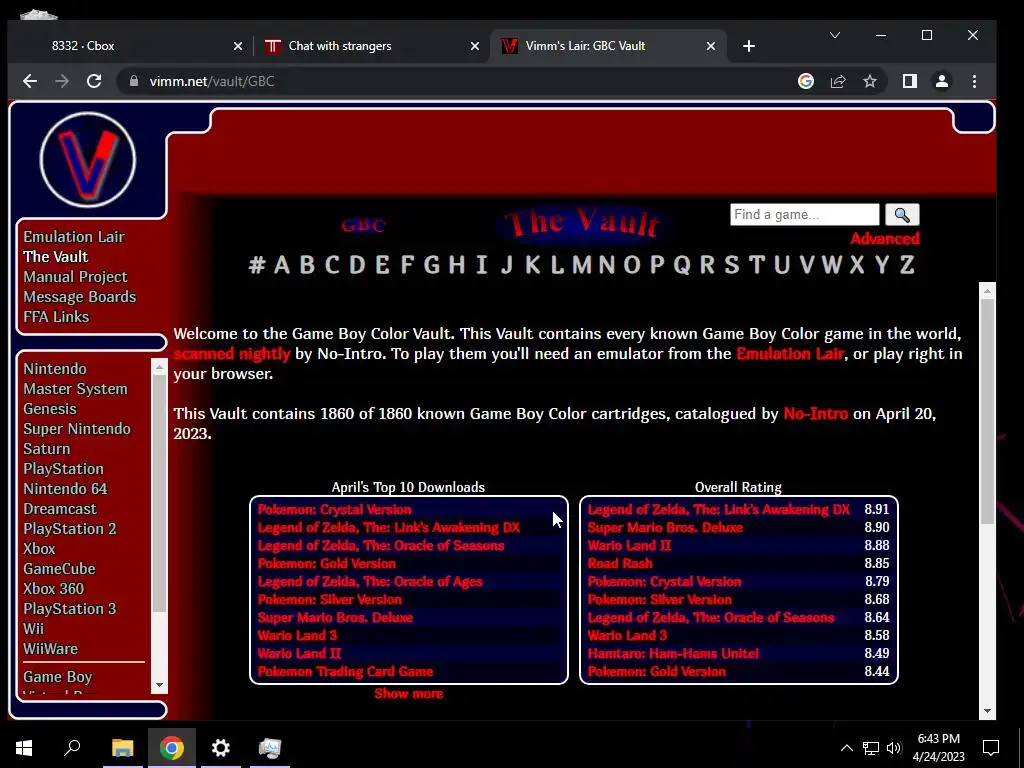Select the PlayStation 2 system link
The width and height of the screenshot is (1024, 768).
click(x=70, y=529)
